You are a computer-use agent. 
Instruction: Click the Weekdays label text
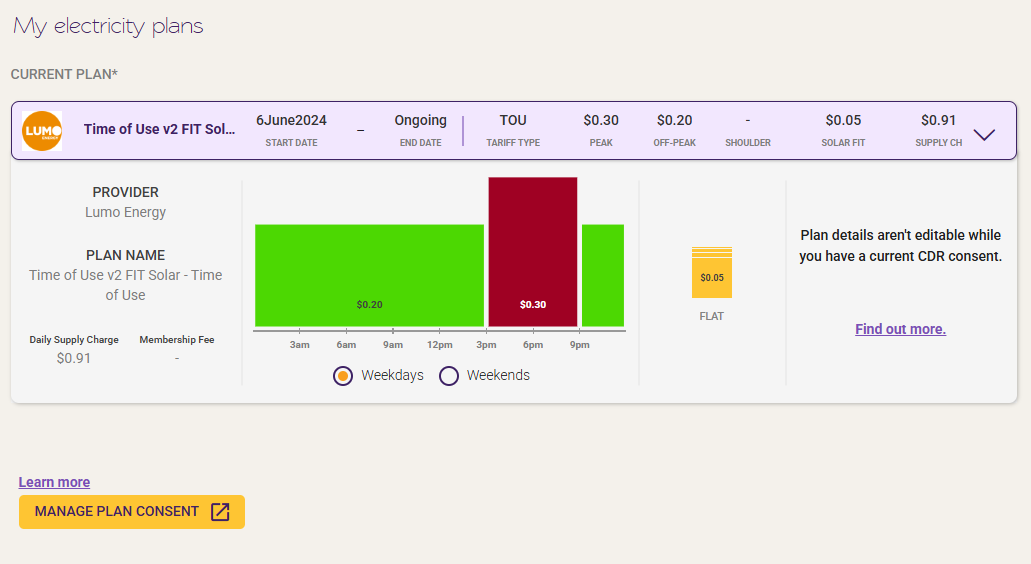pyautogui.click(x=393, y=375)
